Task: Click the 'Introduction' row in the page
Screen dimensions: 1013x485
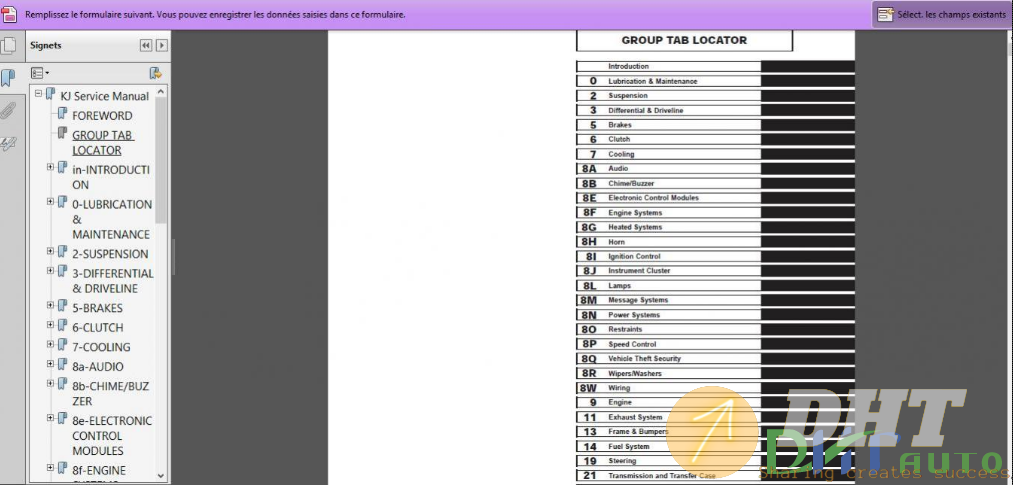Action: tap(669, 67)
